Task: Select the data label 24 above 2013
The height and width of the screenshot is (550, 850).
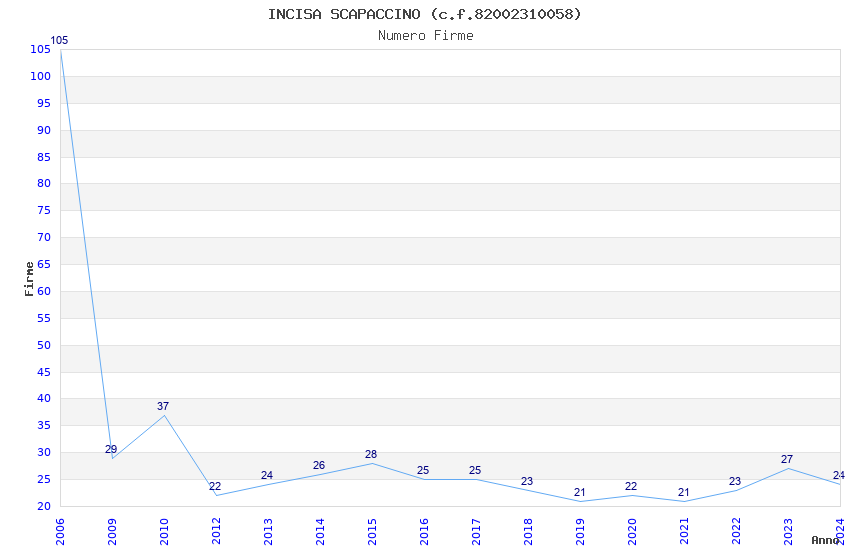Action: 267,475
